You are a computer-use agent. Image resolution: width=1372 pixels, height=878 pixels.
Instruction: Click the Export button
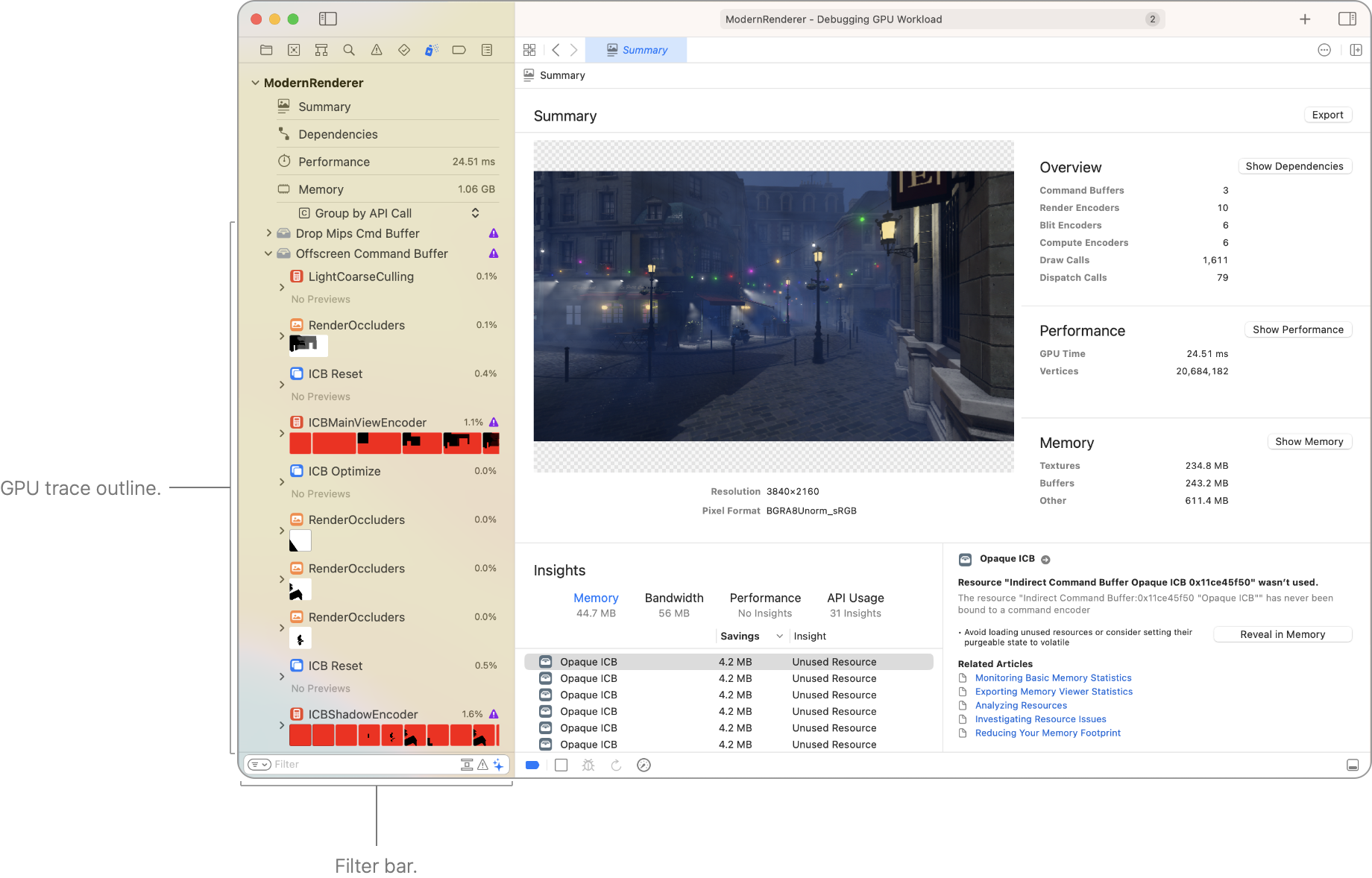point(1327,115)
